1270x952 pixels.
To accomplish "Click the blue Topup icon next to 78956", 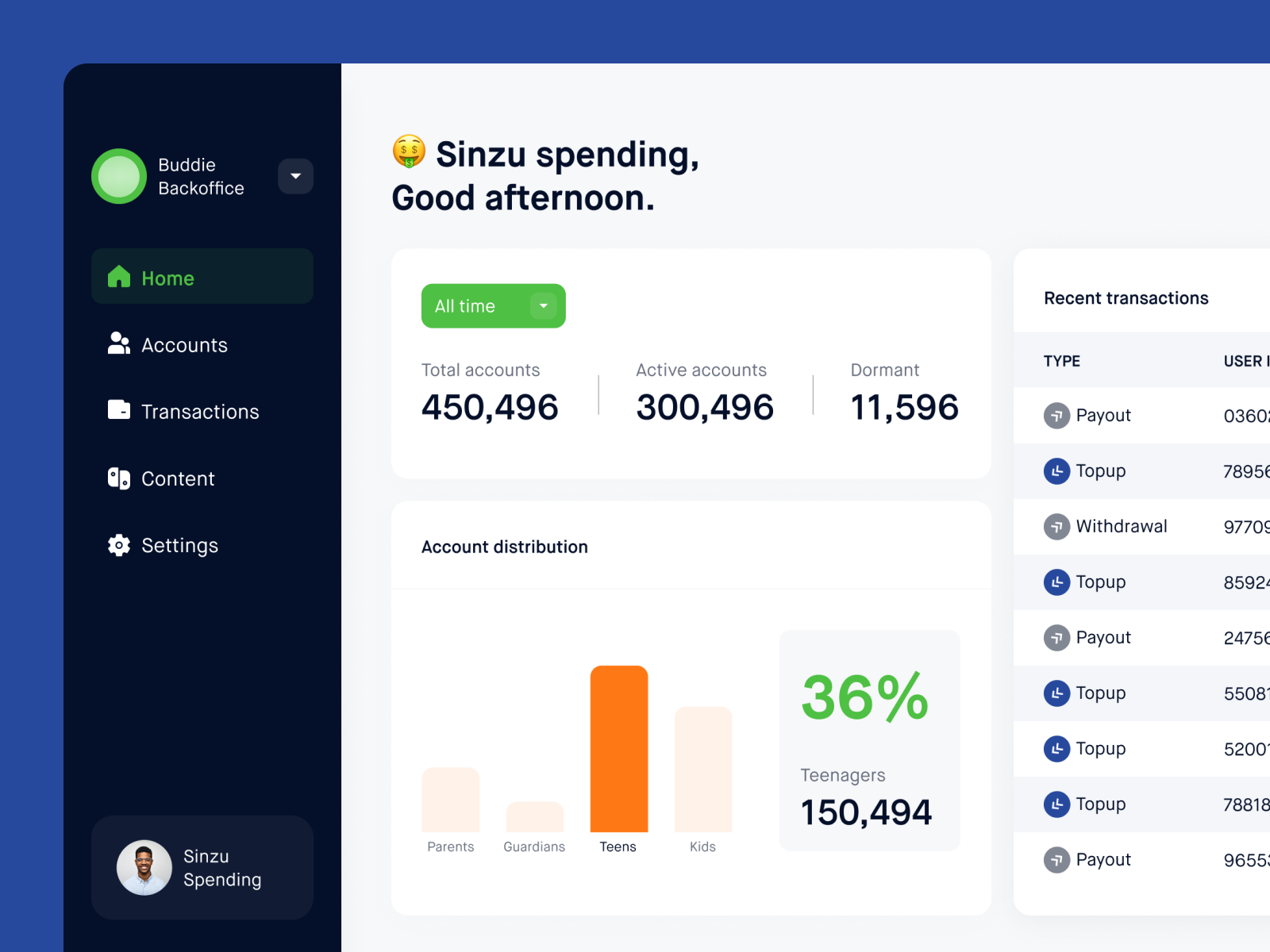I will pos(1056,470).
